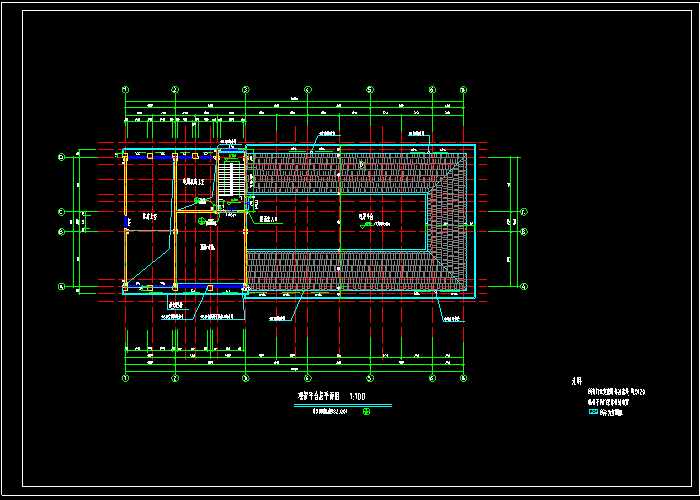This screenshot has width=700, height=500.
Task: Select bottom grid axis bubble numbered 2
Action: [175, 378]
